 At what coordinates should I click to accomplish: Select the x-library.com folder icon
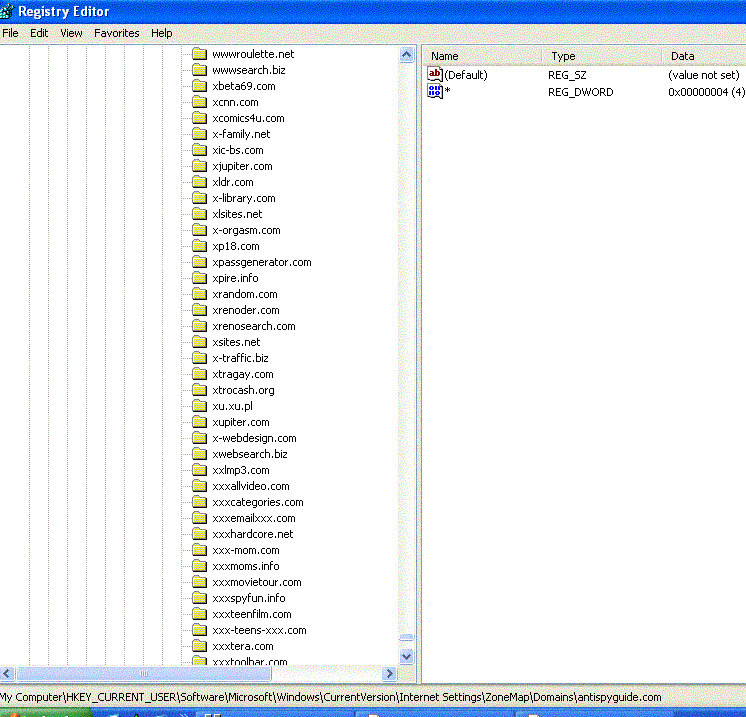tap(199, 198)
